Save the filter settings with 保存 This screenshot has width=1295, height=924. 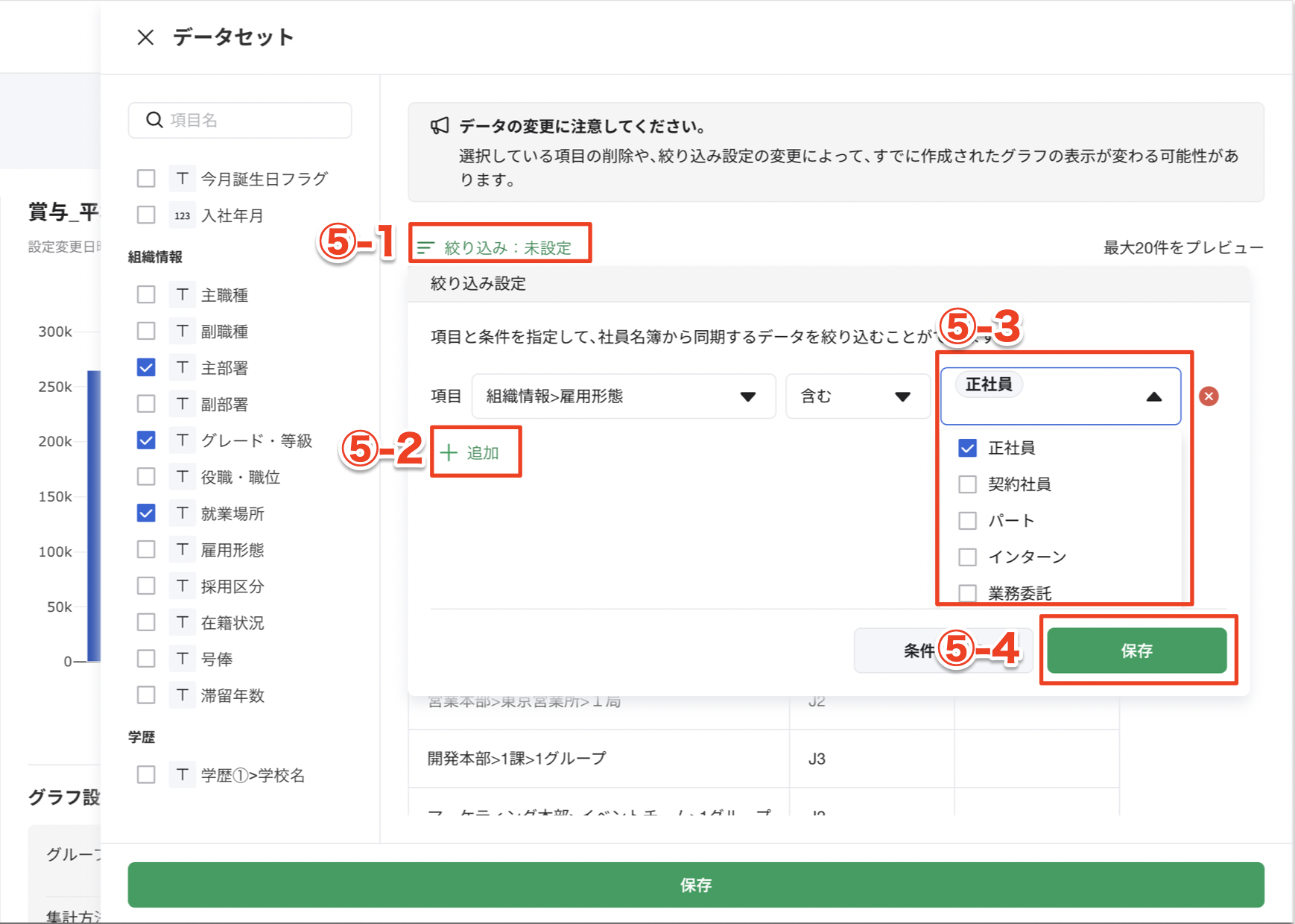(1136, 650)
